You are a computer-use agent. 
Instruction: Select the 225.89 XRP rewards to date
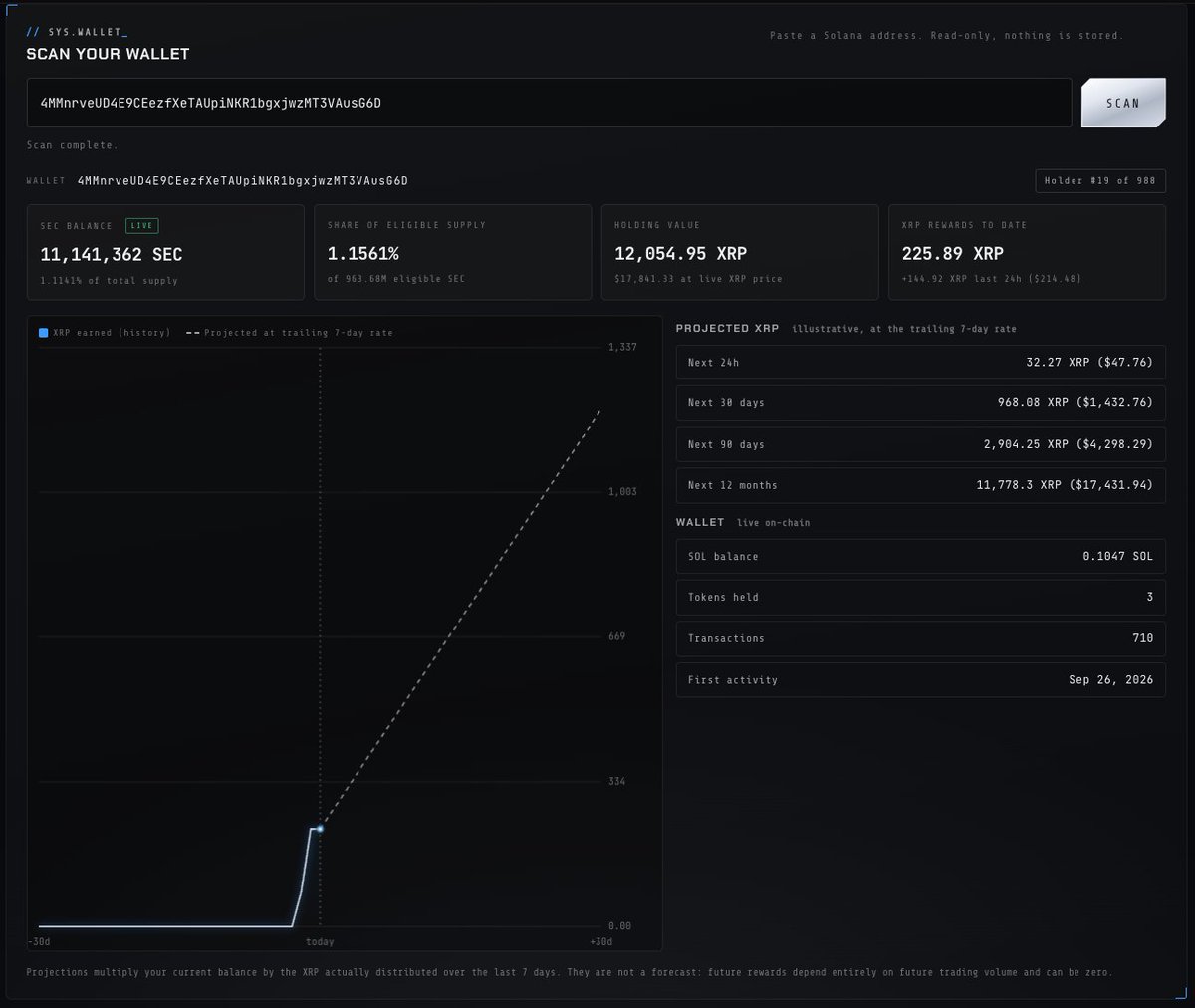tap(952, 254)
